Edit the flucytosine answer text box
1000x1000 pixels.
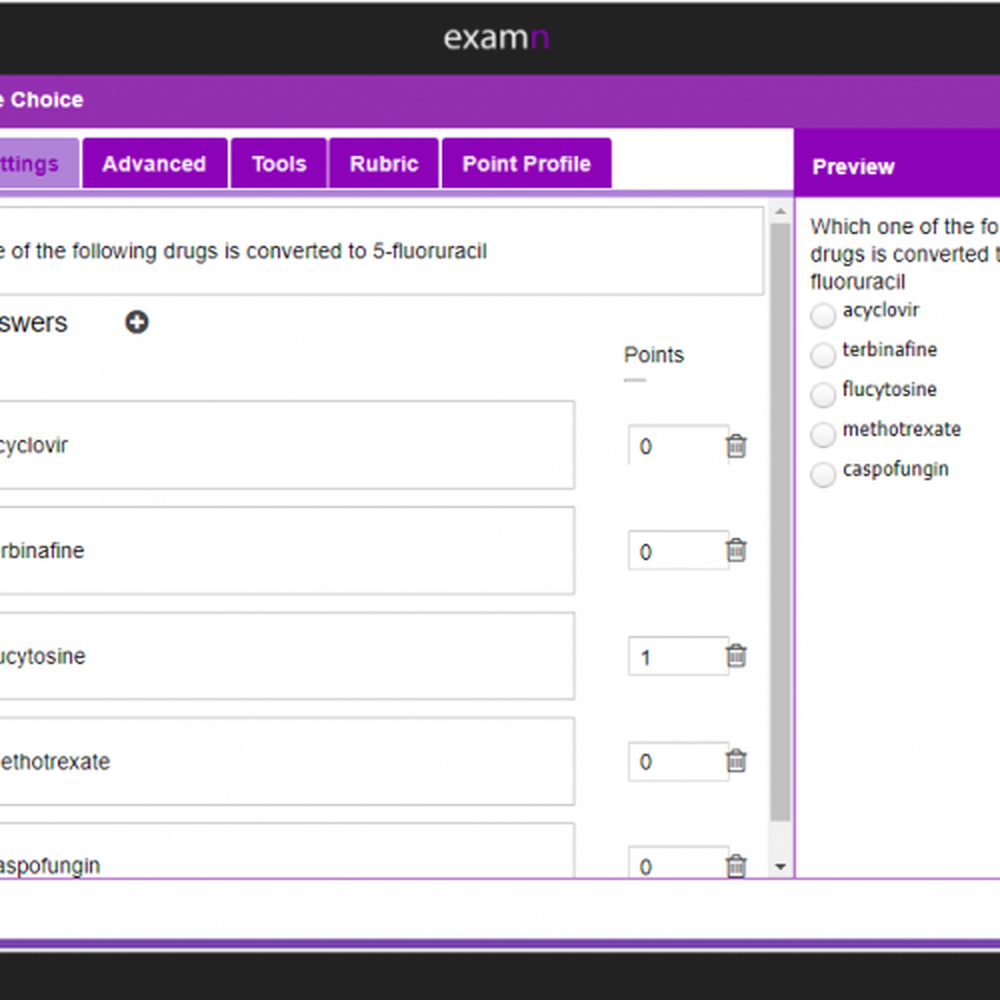point(286,656)
